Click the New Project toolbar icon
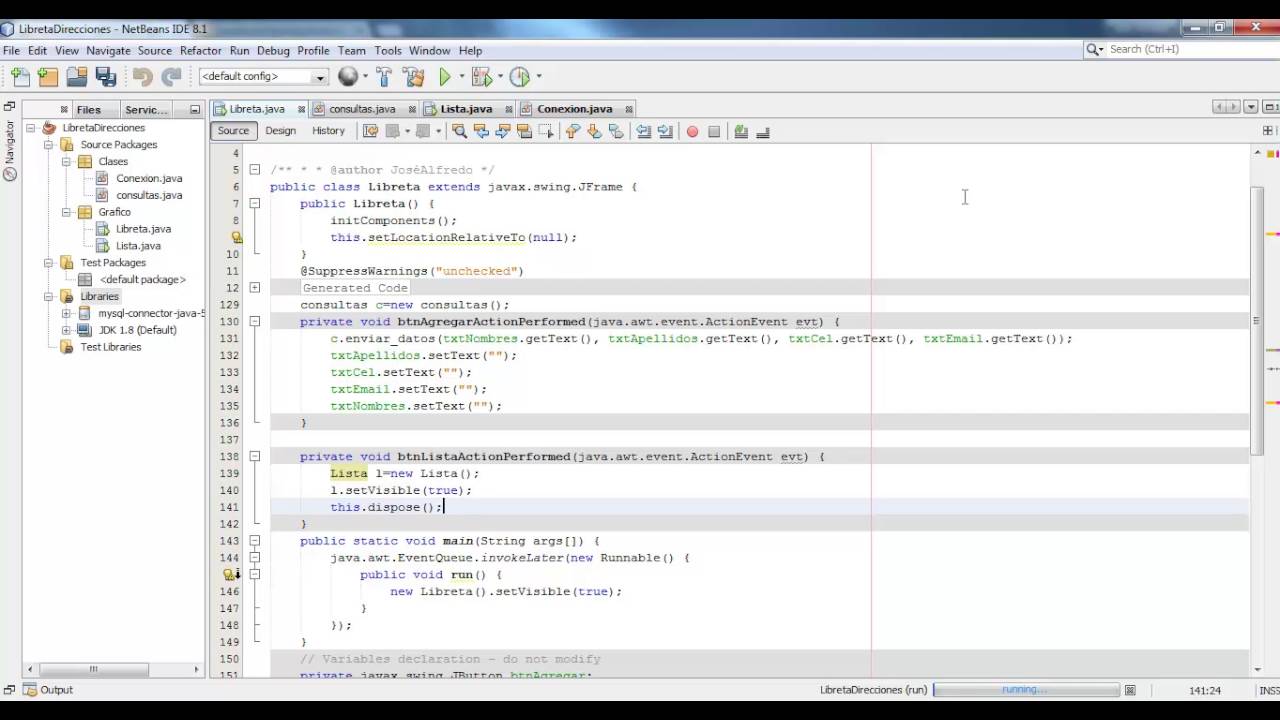 tap(48, 76)
